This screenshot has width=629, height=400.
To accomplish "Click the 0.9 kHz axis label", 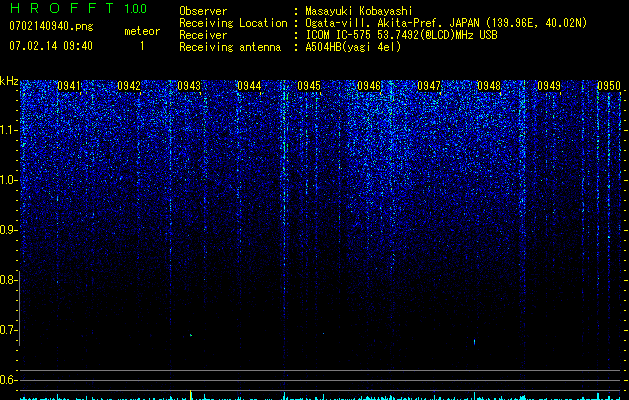I will point(8,230).
